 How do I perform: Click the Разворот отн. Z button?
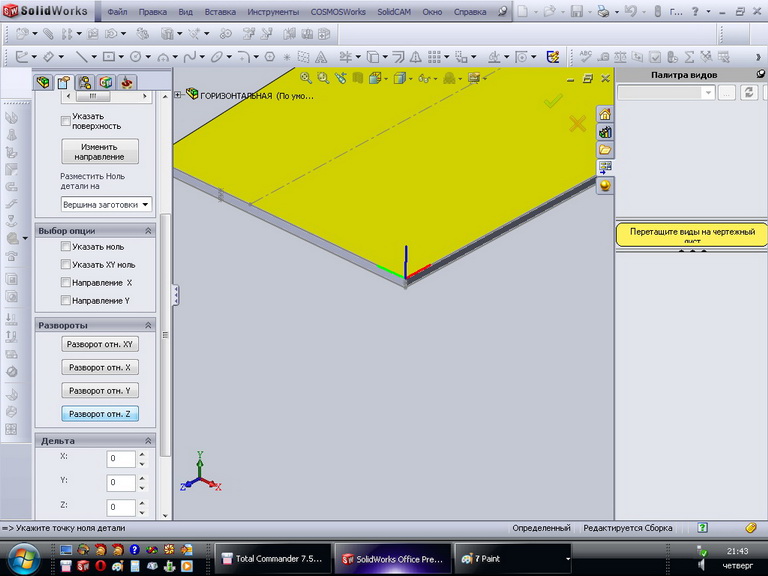100,413
